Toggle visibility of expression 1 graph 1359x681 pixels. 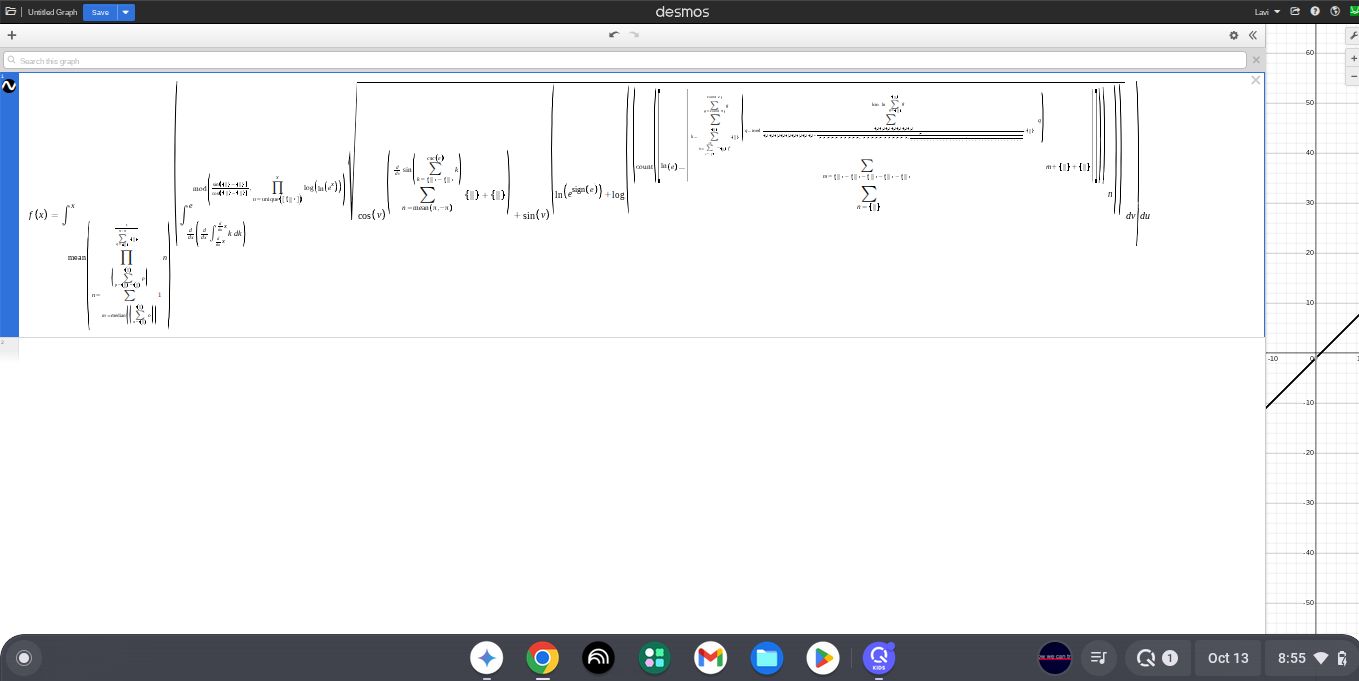click(x=9, y=86)
